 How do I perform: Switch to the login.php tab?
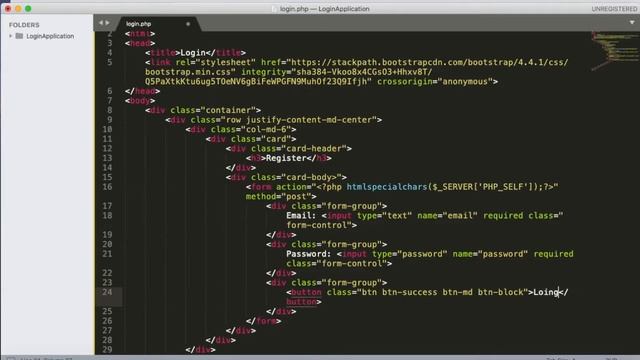pyautogui.click(x=138, y=24)
